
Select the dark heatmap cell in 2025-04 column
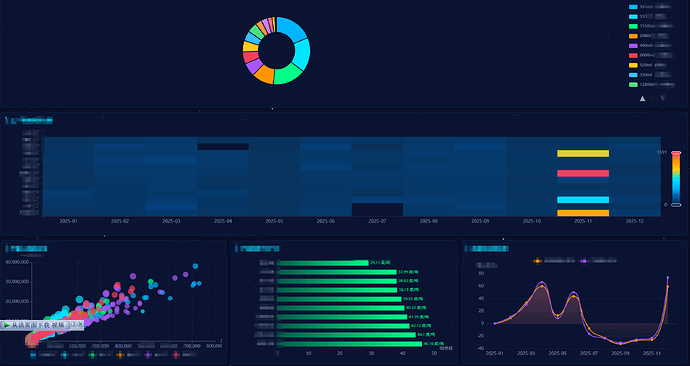coord(223,146)
